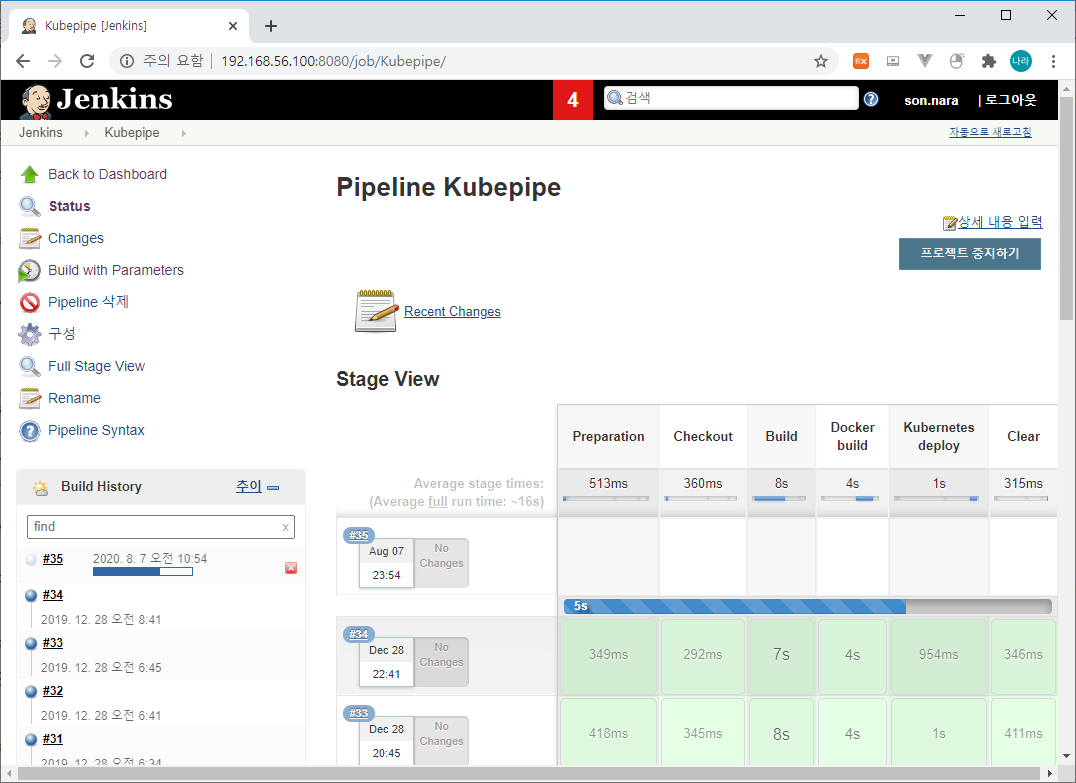The image size is (1076, 783).
Task: Click the #34 Build stage 7s cell
Action: point(781,655)
